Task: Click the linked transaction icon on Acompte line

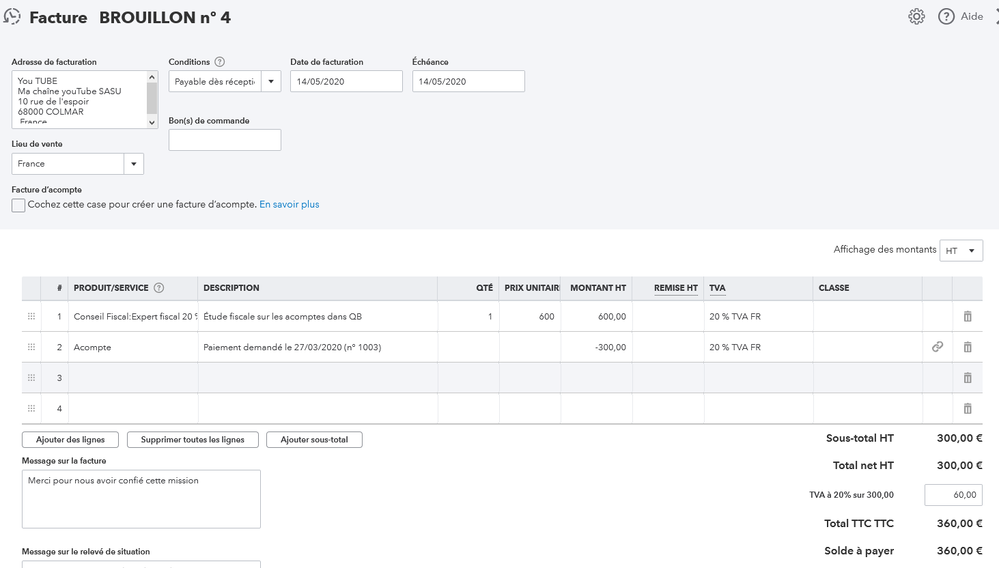Action: click(937, 347)
